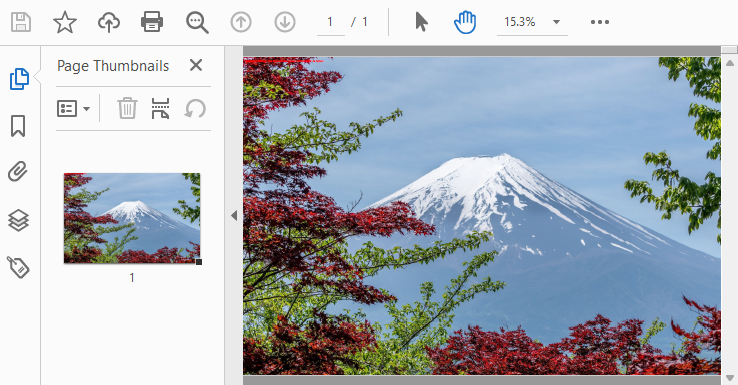The width and height of the screenshot is (738, 385).
Task: Open thumbnail options list menu
Action: [x=73, y=109]
